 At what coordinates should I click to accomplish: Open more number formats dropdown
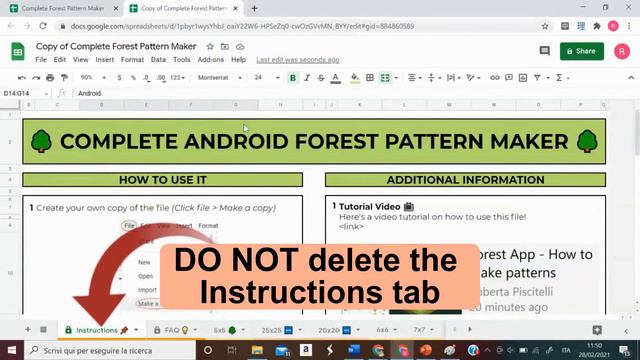pyautogui.click(x=178, y=78)
